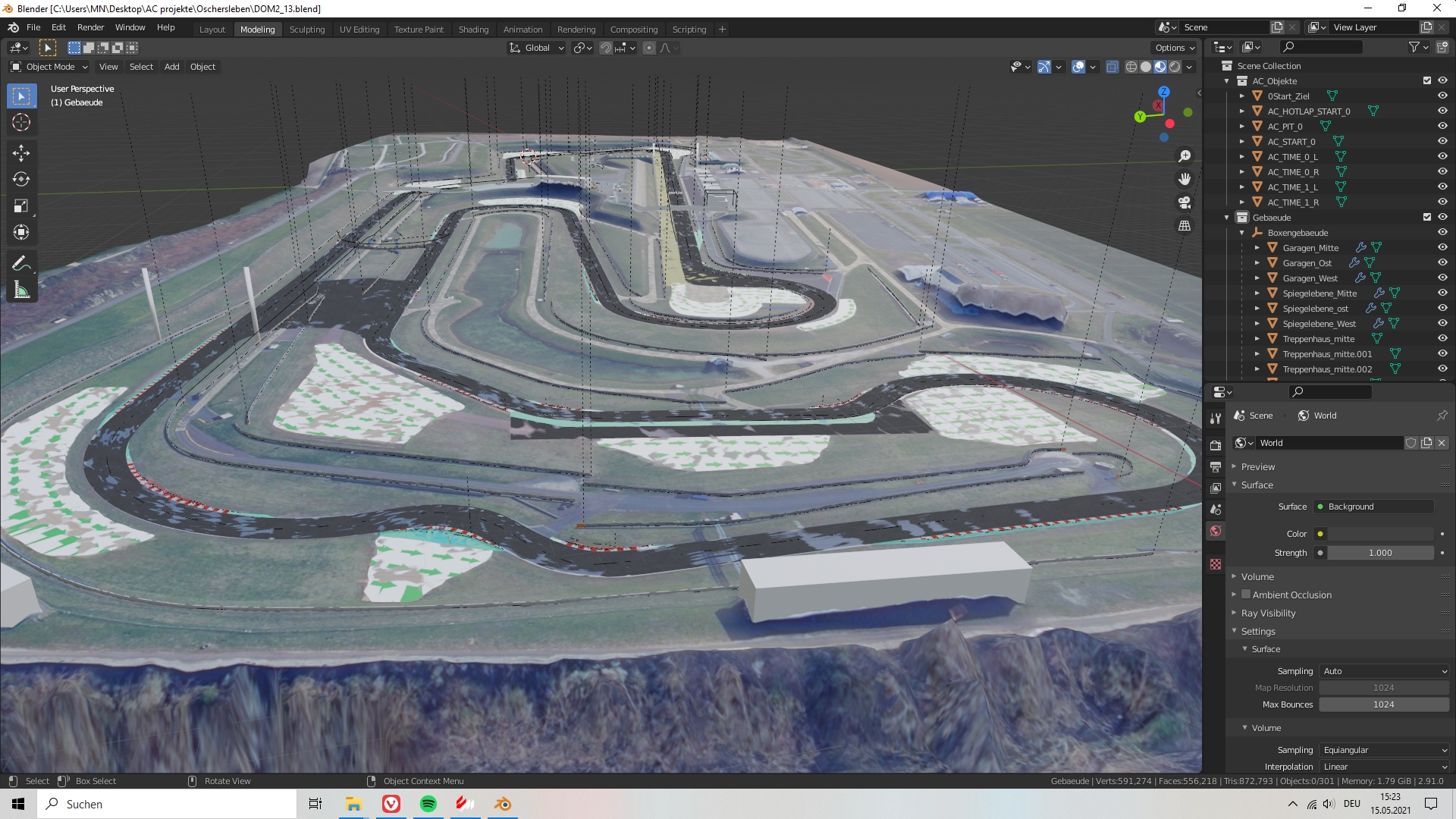Activate the Scale tool
This screenshot has width=1456, height=819.
(x=21, y=206)
